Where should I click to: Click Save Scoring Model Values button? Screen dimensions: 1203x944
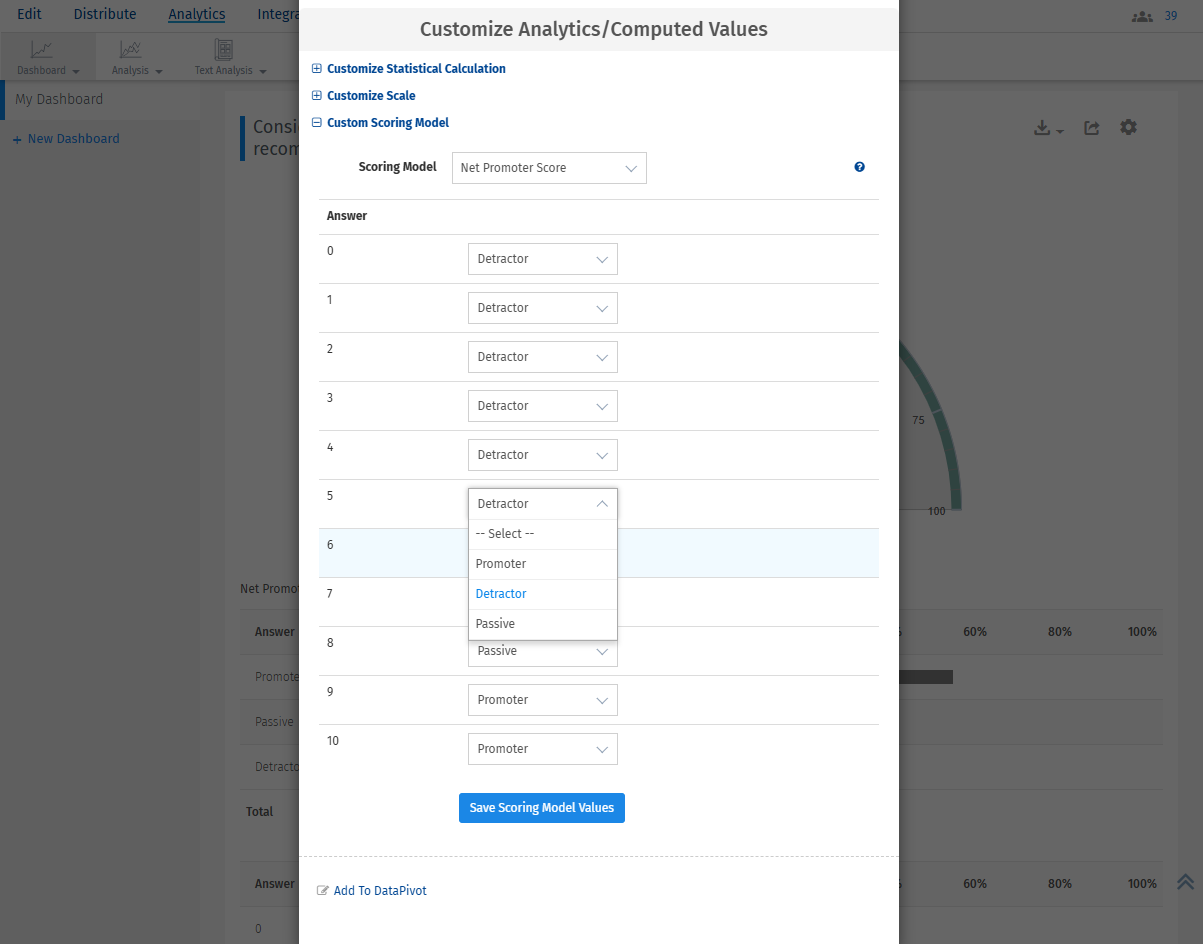point(541,808)
